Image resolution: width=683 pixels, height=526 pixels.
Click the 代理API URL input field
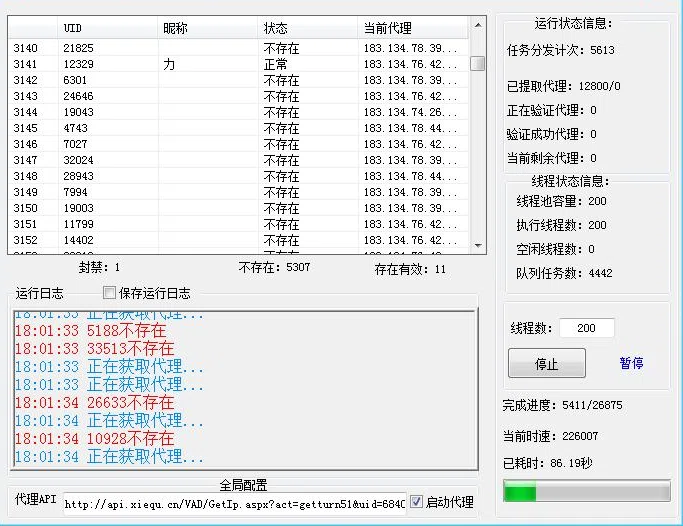click(235, 504)
